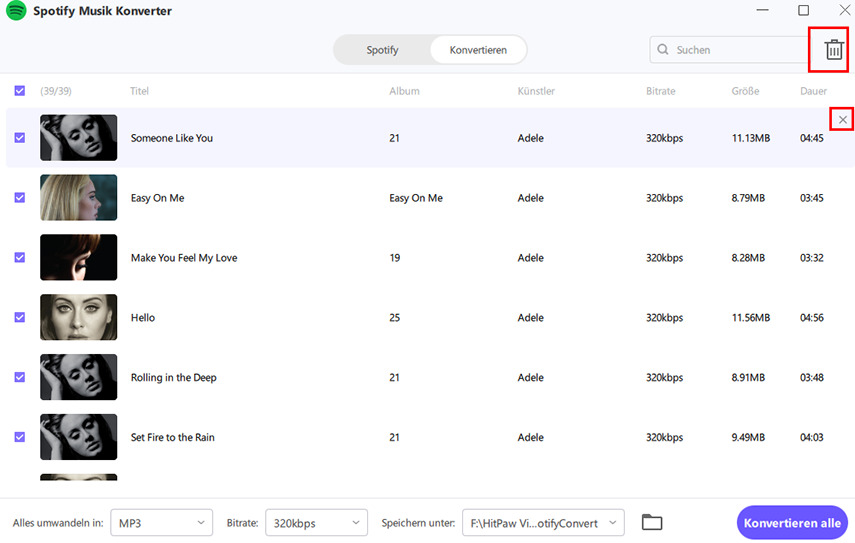The width and height of the screenshot is (855, 543).
Task: Click the (39/39) track counter
Action: tap(56, 91)
